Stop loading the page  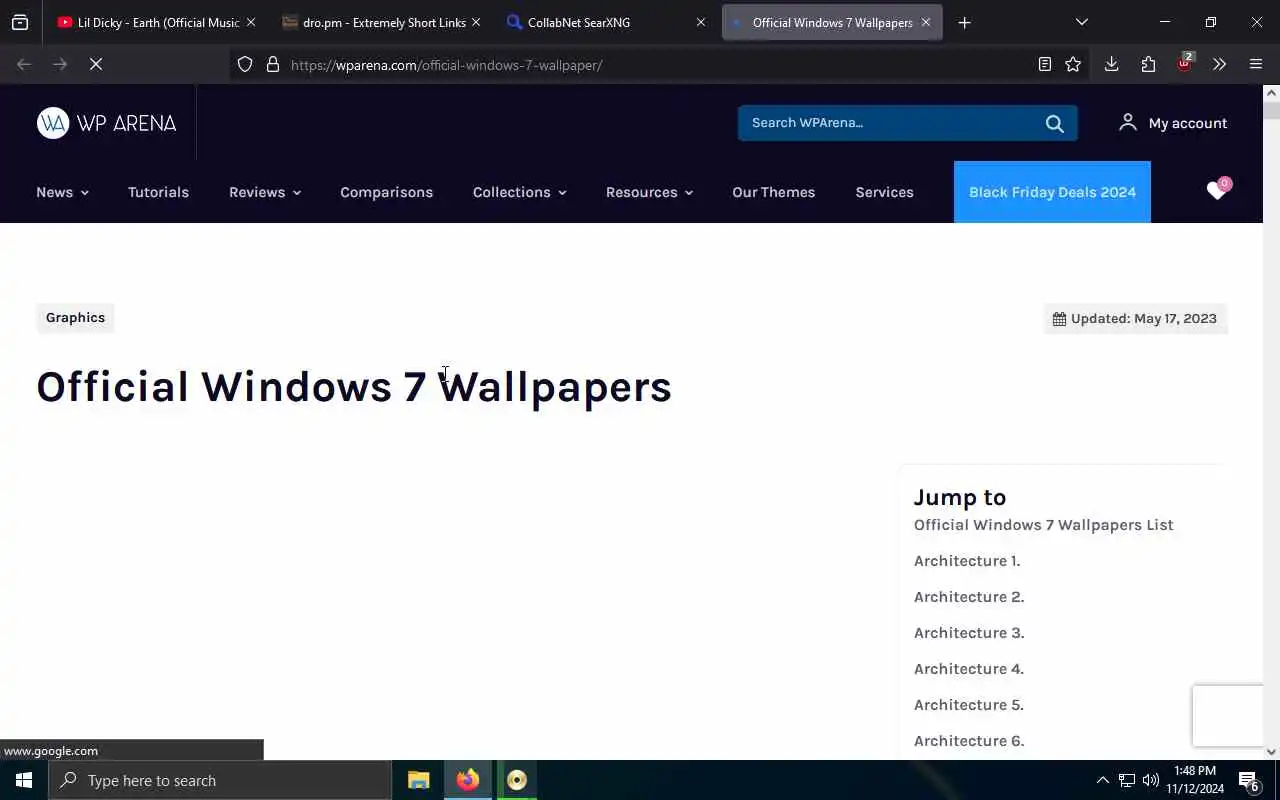96,64
